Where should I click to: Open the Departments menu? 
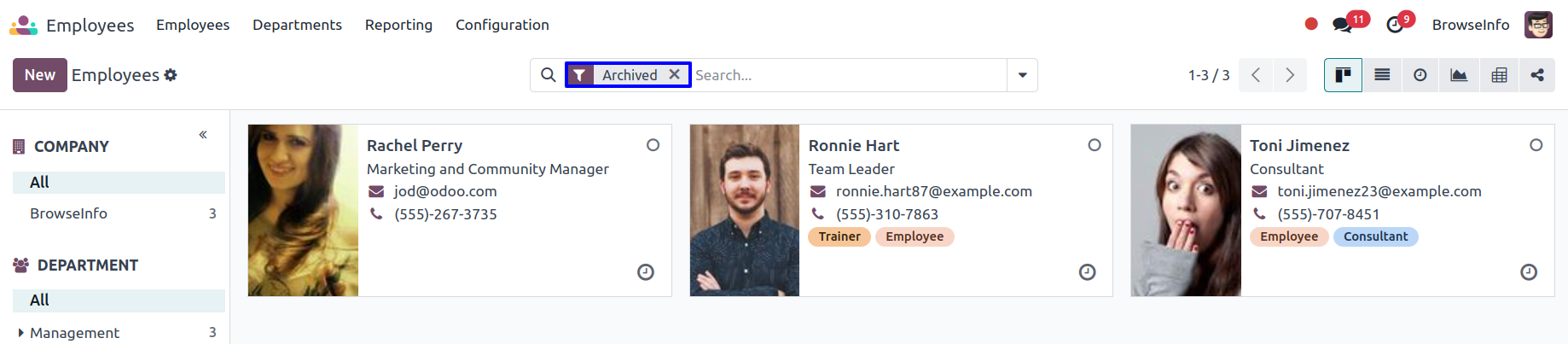pos(297,25)
